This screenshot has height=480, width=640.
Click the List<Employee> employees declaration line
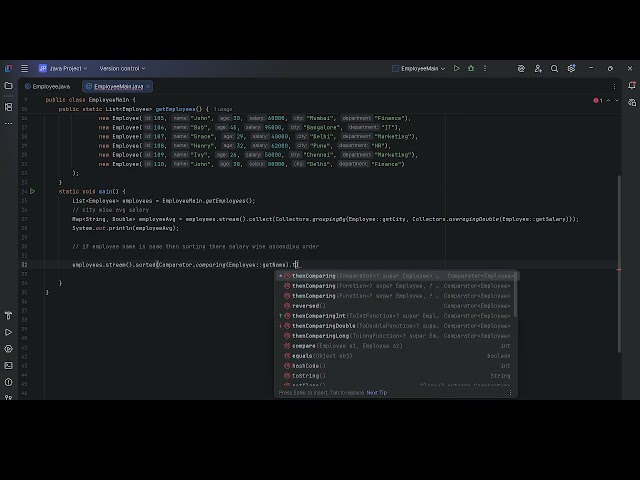click(164, 201)
